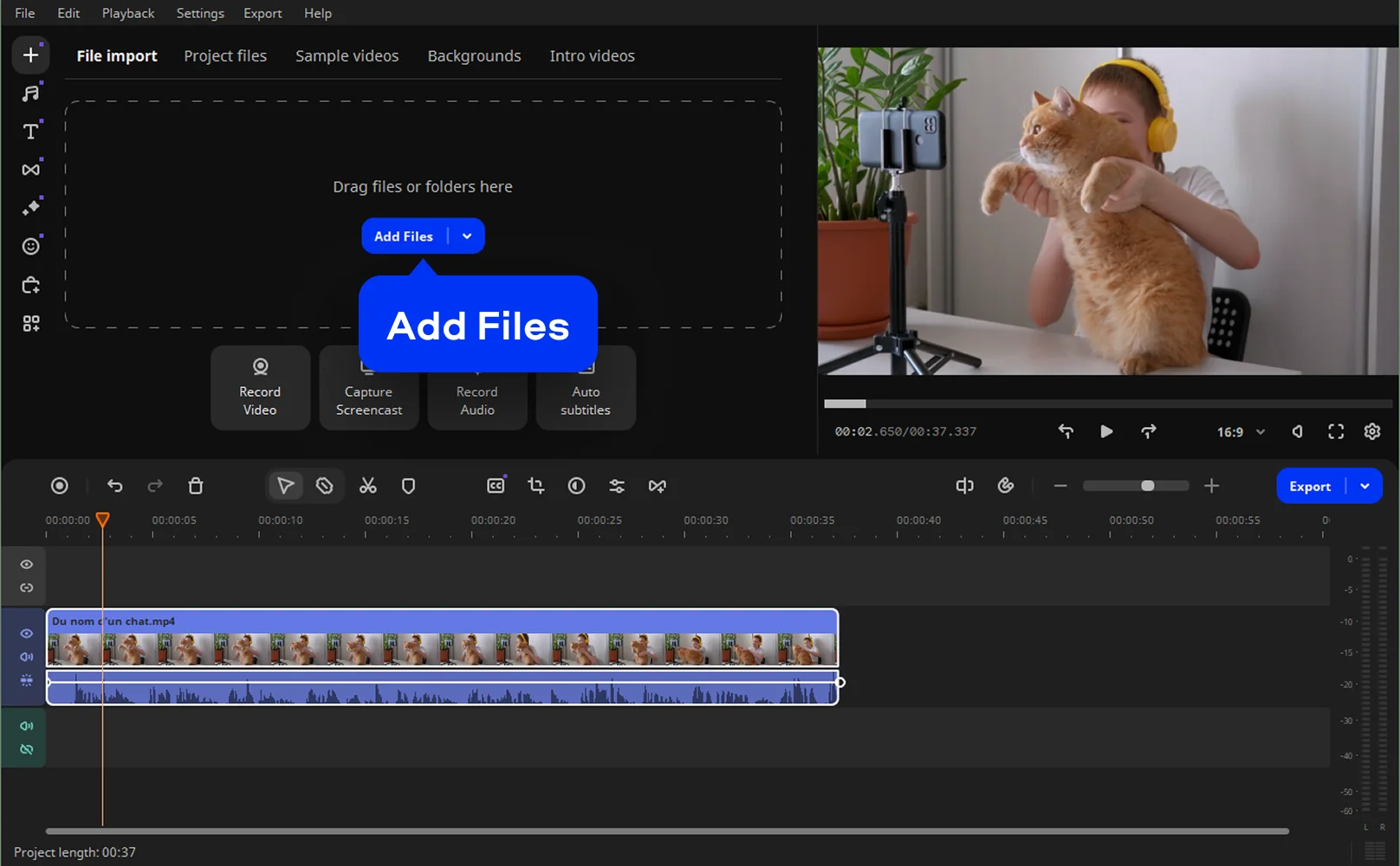Toggle visibility of the top overlay track
Viewport: 1400px width, 866px height.
27,565
